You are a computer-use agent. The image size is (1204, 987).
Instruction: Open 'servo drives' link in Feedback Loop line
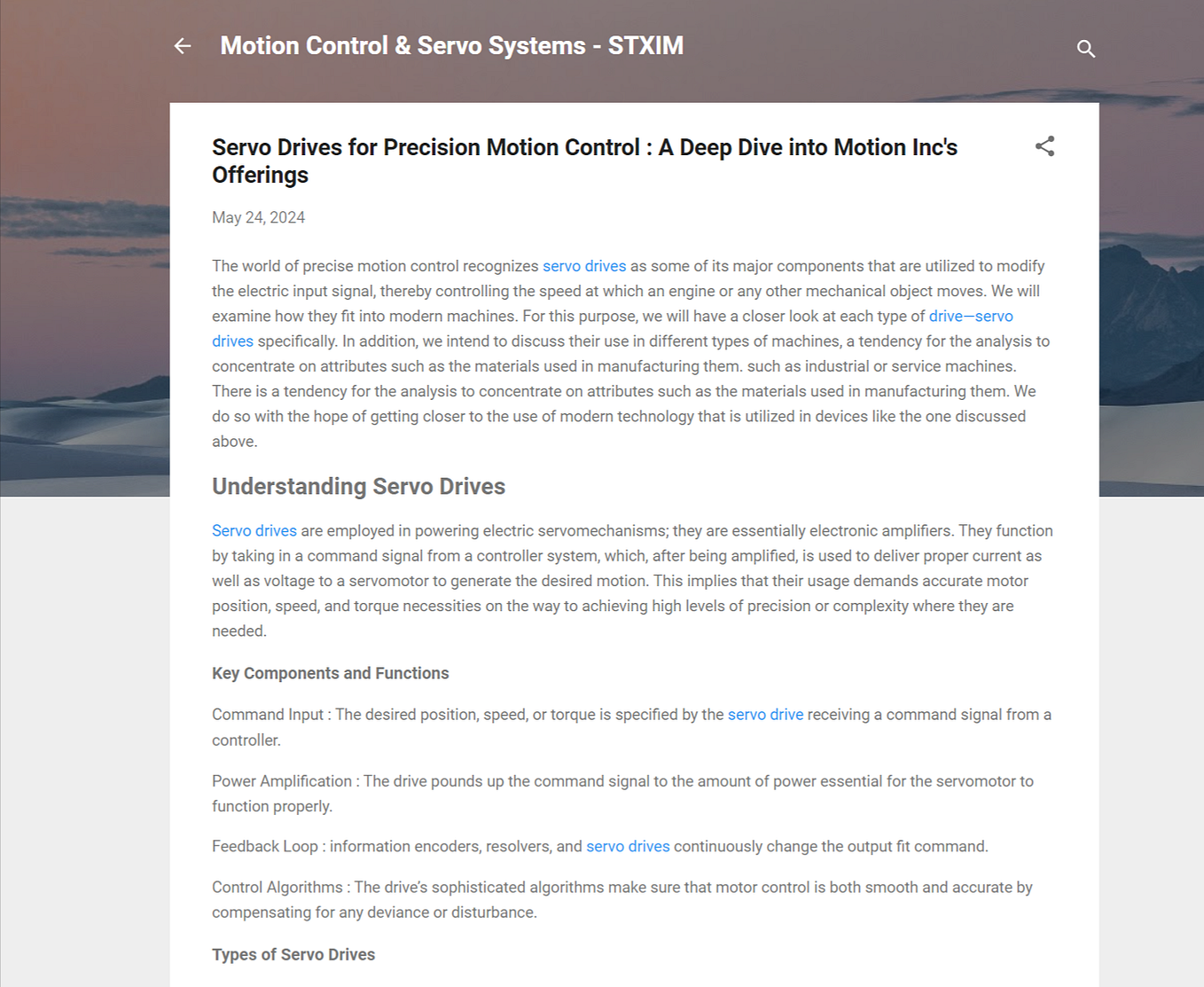coord(628,846)
